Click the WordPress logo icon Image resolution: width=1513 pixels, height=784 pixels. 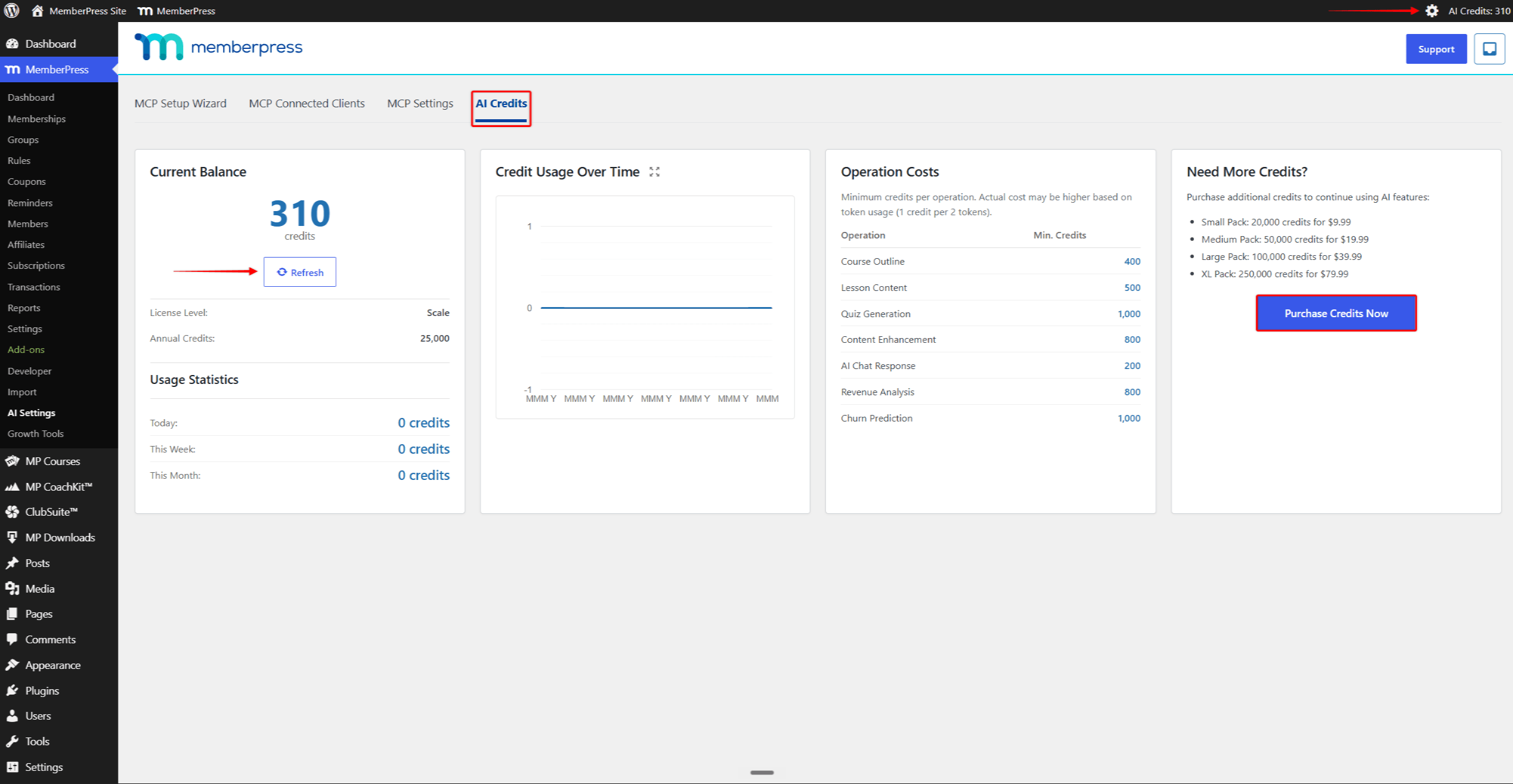pyautogui.click(x=12, y=11)
